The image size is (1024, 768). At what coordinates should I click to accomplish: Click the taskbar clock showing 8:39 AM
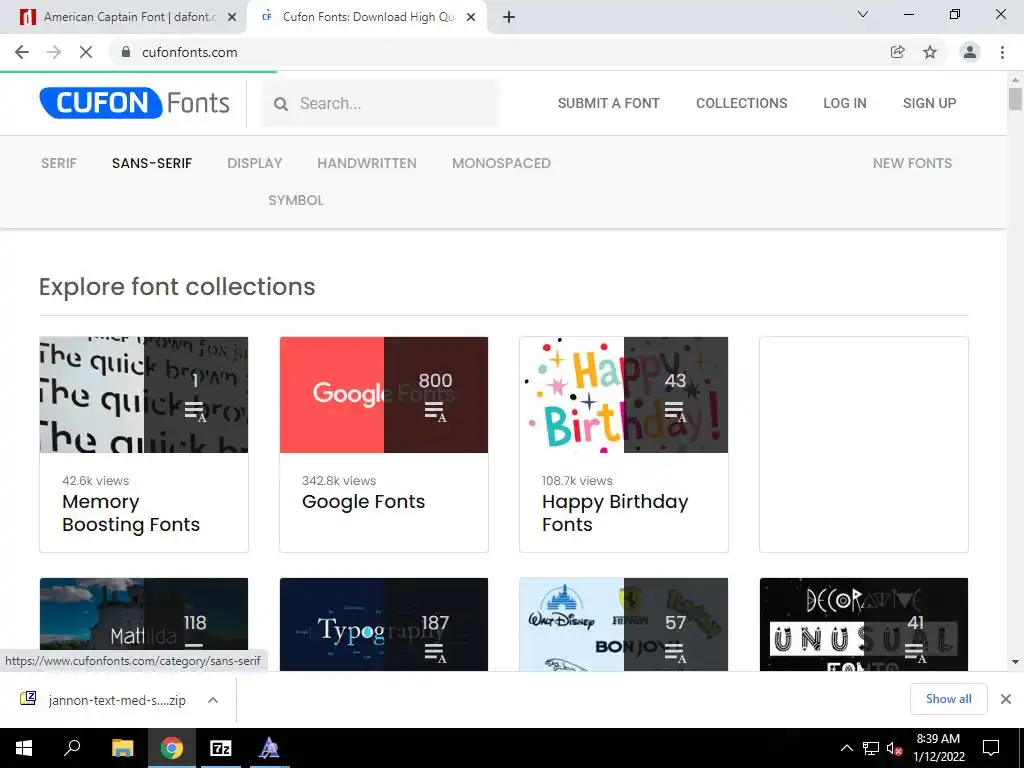click(x=938, y=748)
